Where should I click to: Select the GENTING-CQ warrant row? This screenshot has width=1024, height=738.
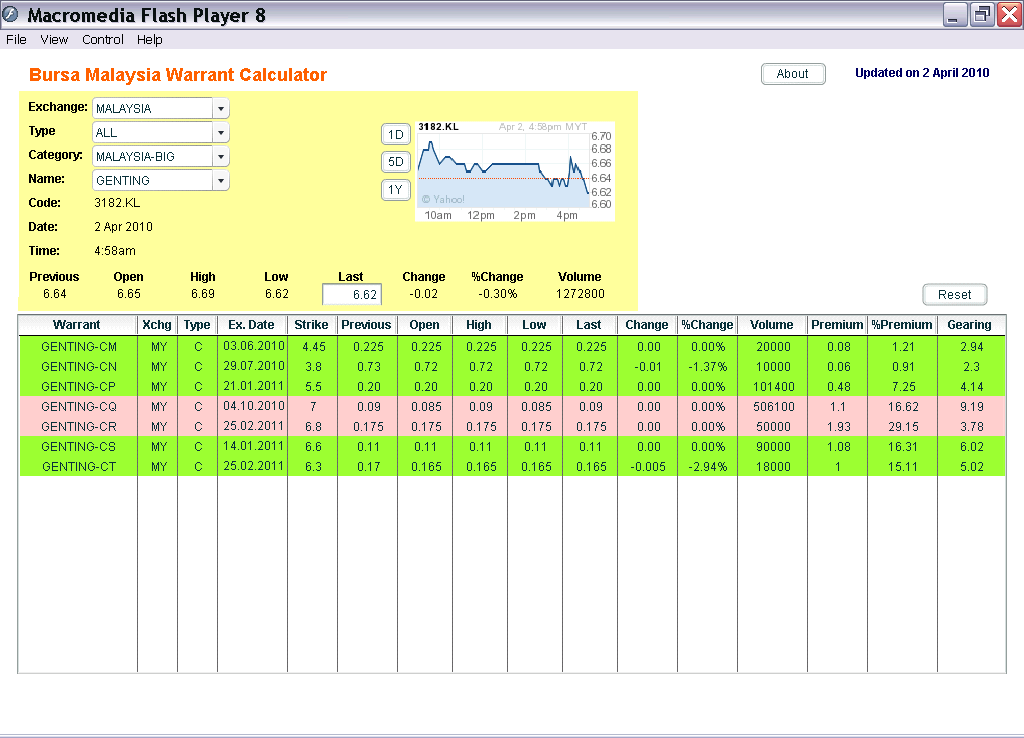(512, 407)
